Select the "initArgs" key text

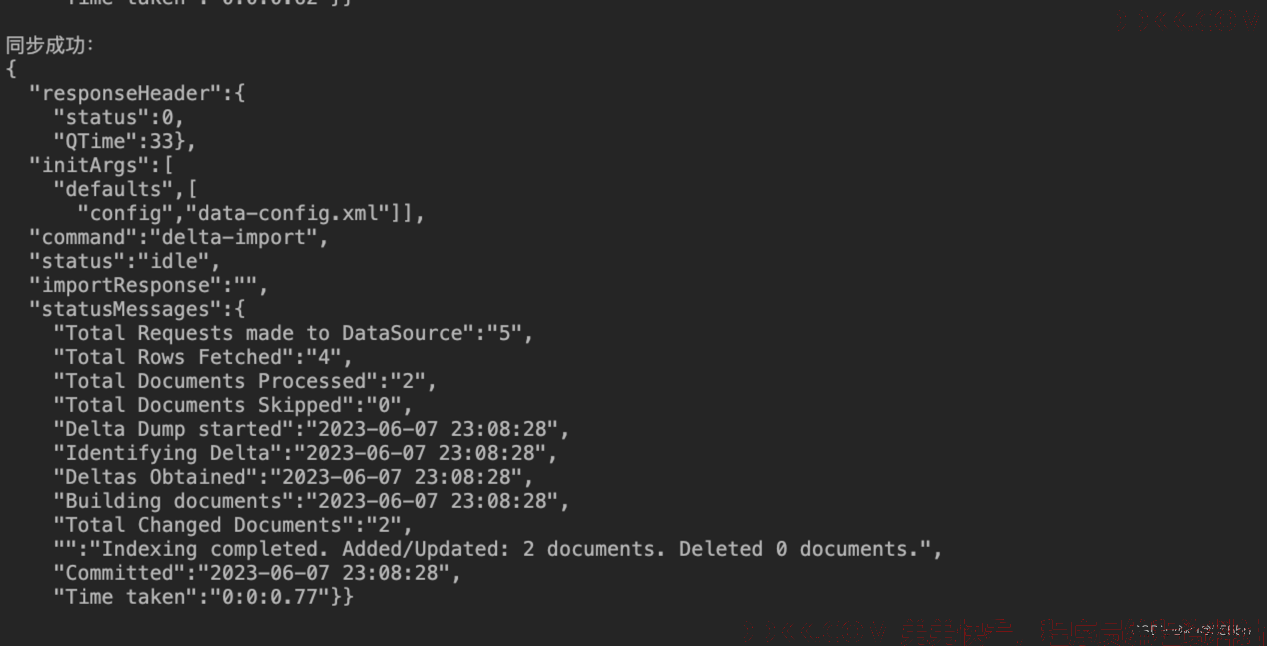tap(89, 165)
